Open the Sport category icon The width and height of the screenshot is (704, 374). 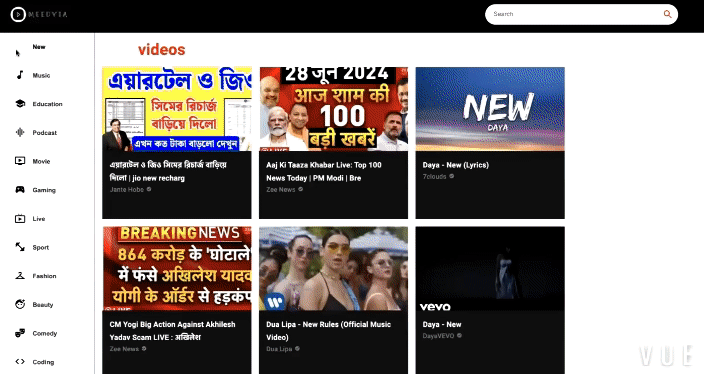(20, 247)
